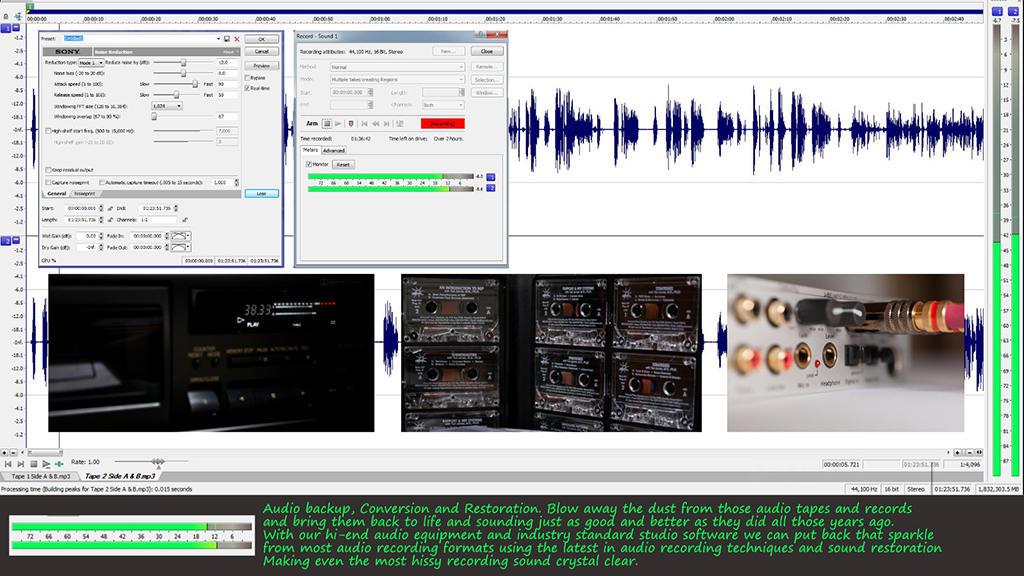Click the green scrub tool icon in the transport bar

[59, 464]
